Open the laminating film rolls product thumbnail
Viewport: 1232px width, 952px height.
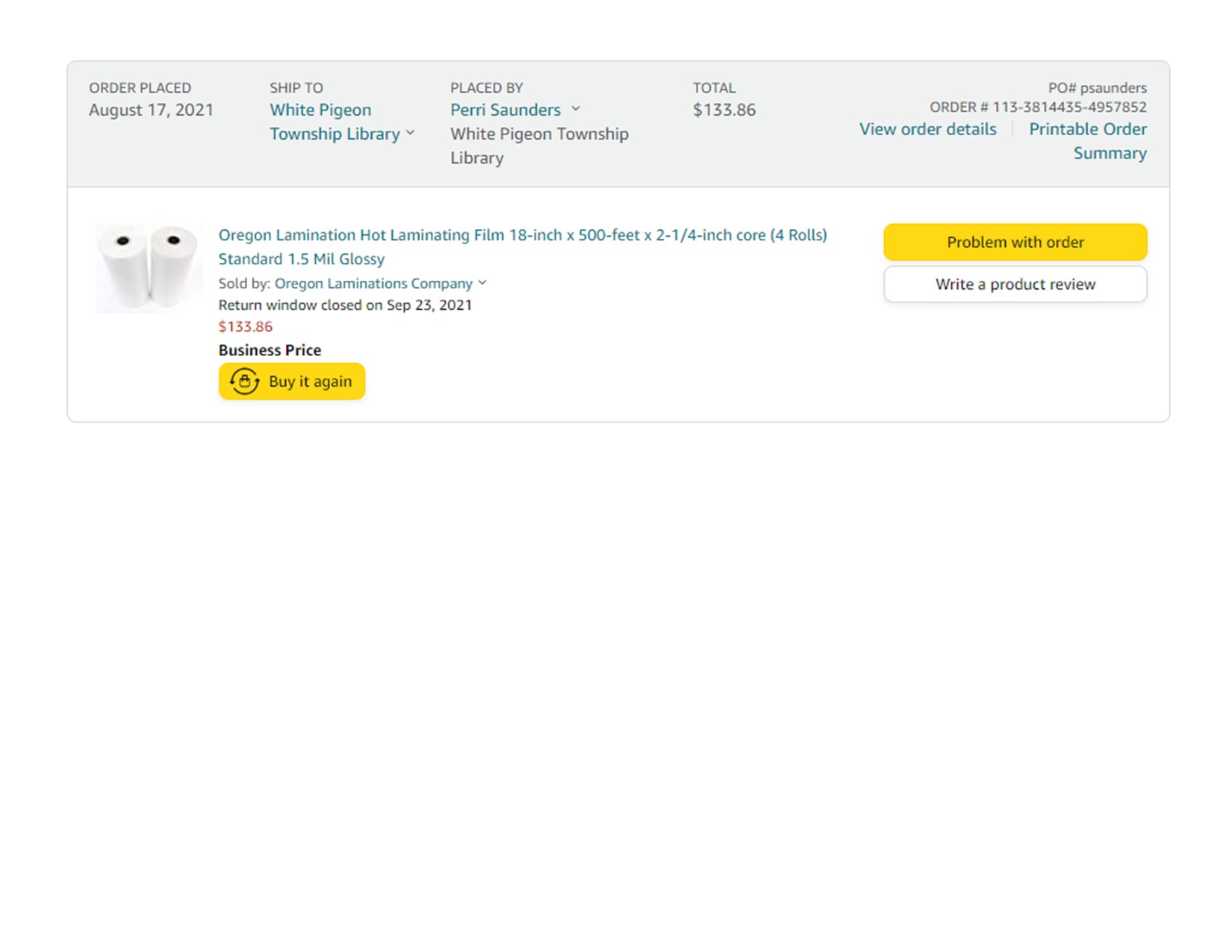pos(149,268)
